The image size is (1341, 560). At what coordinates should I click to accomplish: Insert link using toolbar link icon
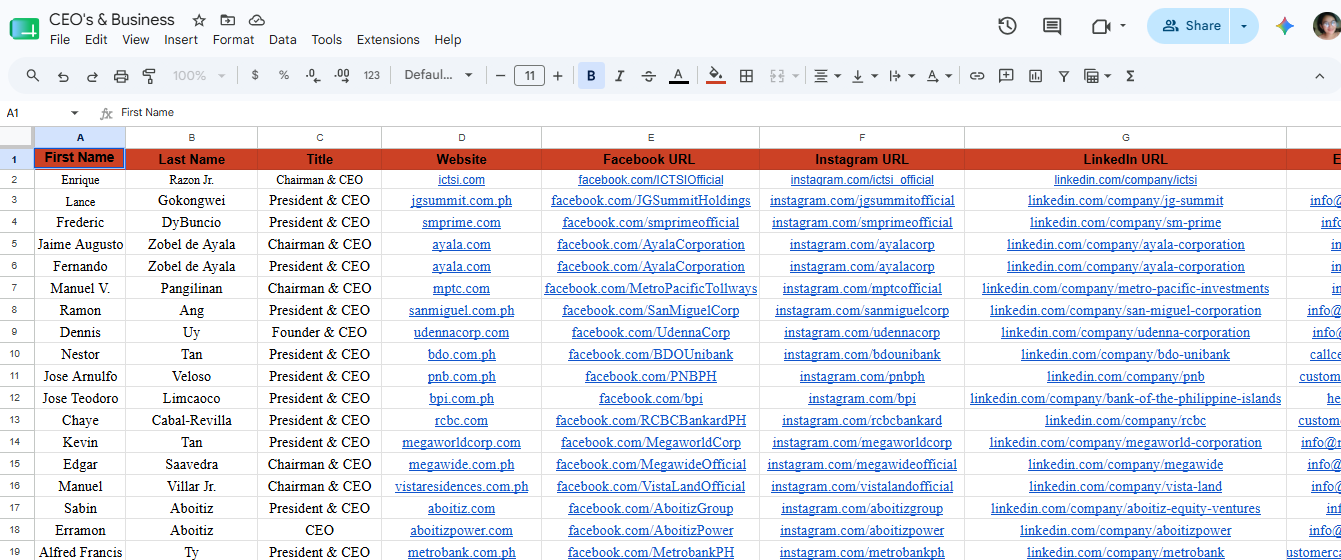(977, 76)
